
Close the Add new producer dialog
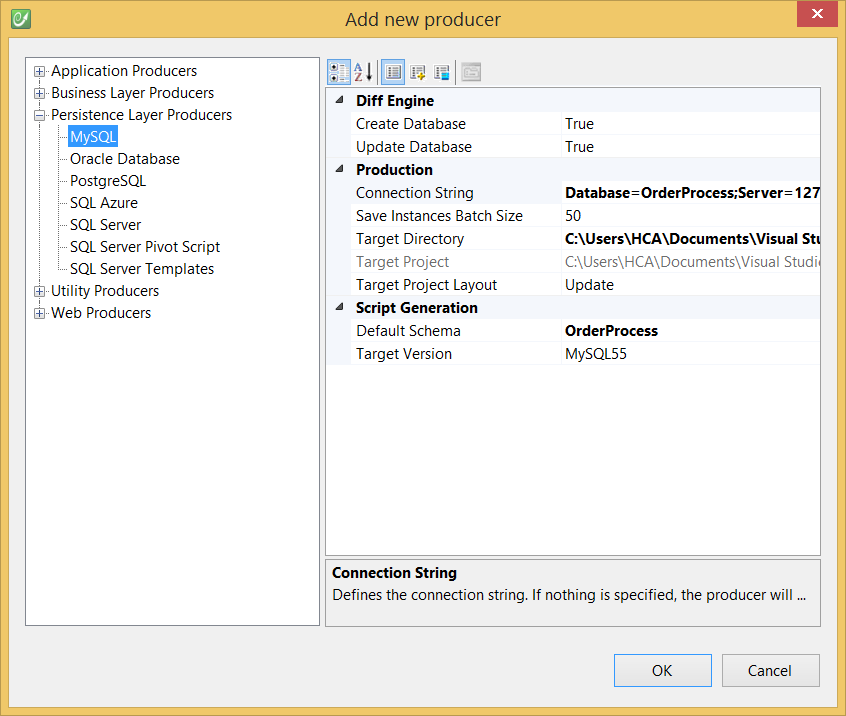coord(817,14)
